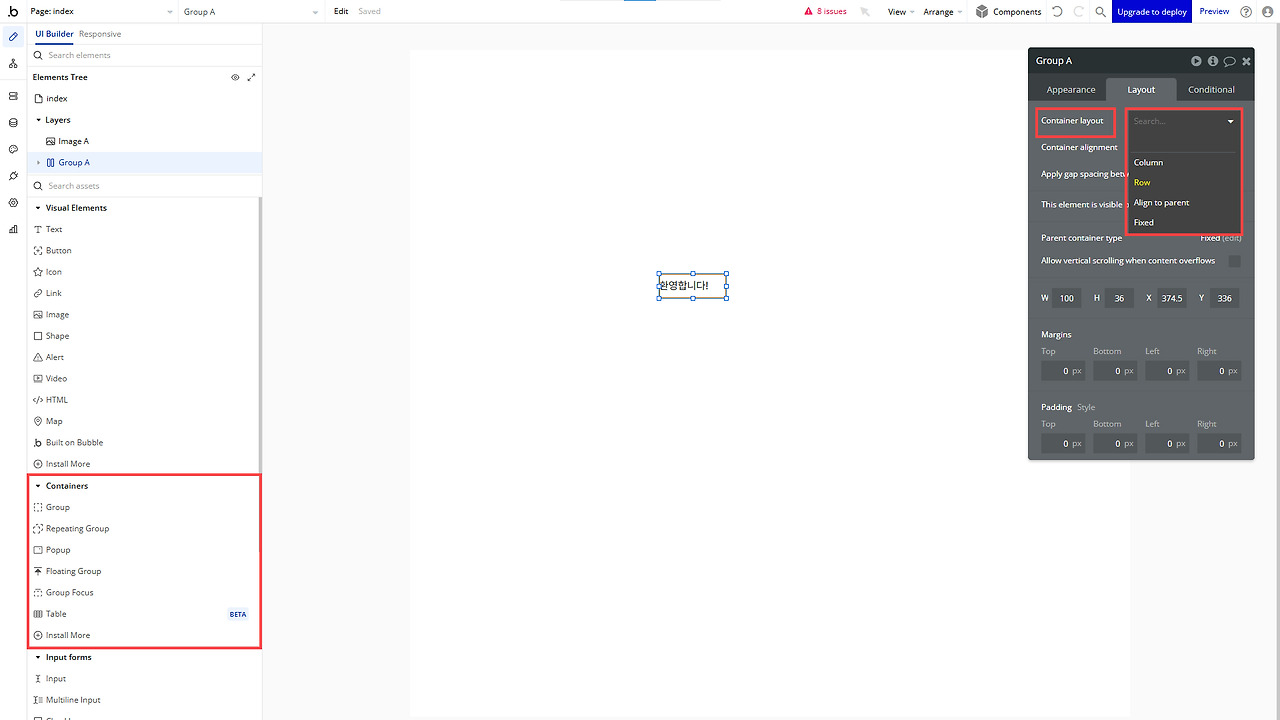Click the Undo arrow in top bar

pyautogui.click(x=1057, y=11)
